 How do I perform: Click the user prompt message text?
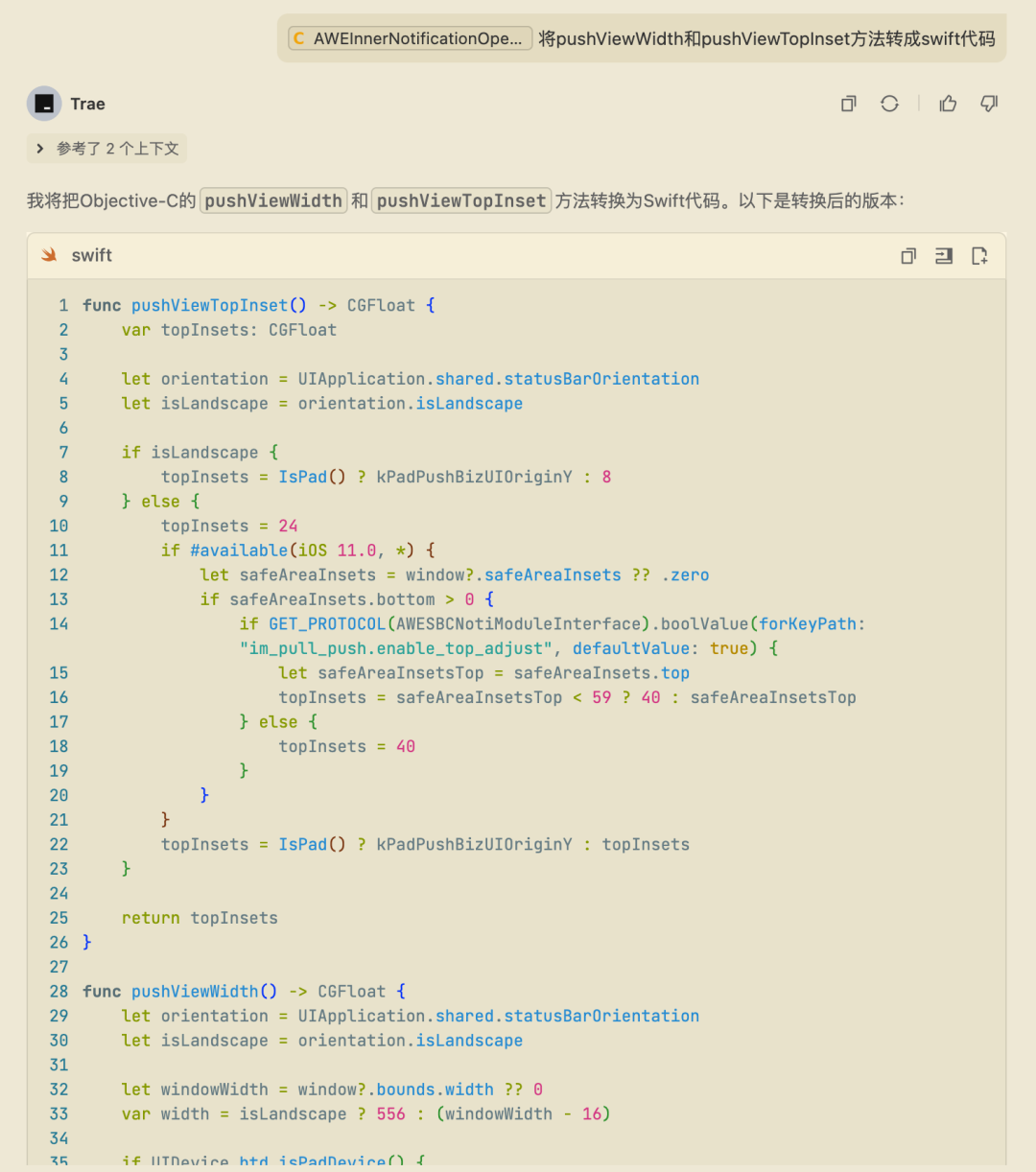point(766,38)
